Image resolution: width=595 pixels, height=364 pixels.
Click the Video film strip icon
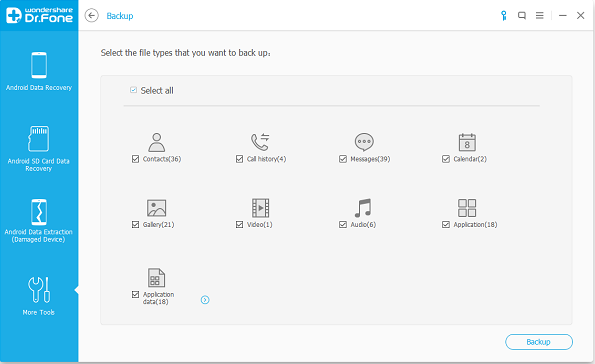(260, 208)
